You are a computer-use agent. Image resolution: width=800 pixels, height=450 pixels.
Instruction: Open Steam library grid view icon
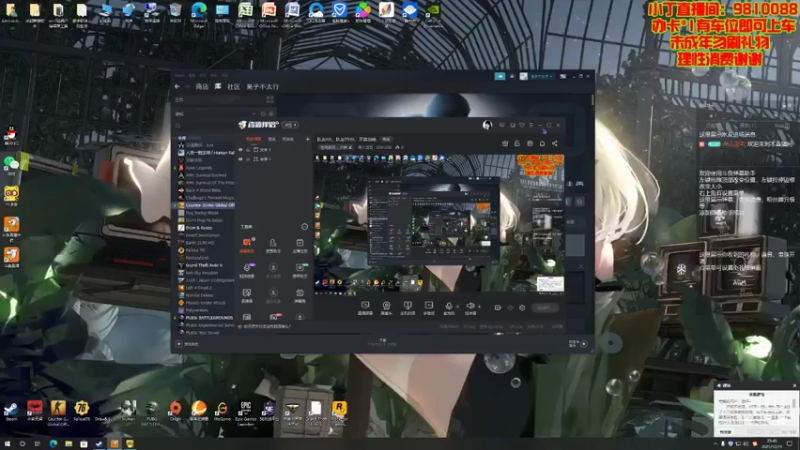coord(270,99)
